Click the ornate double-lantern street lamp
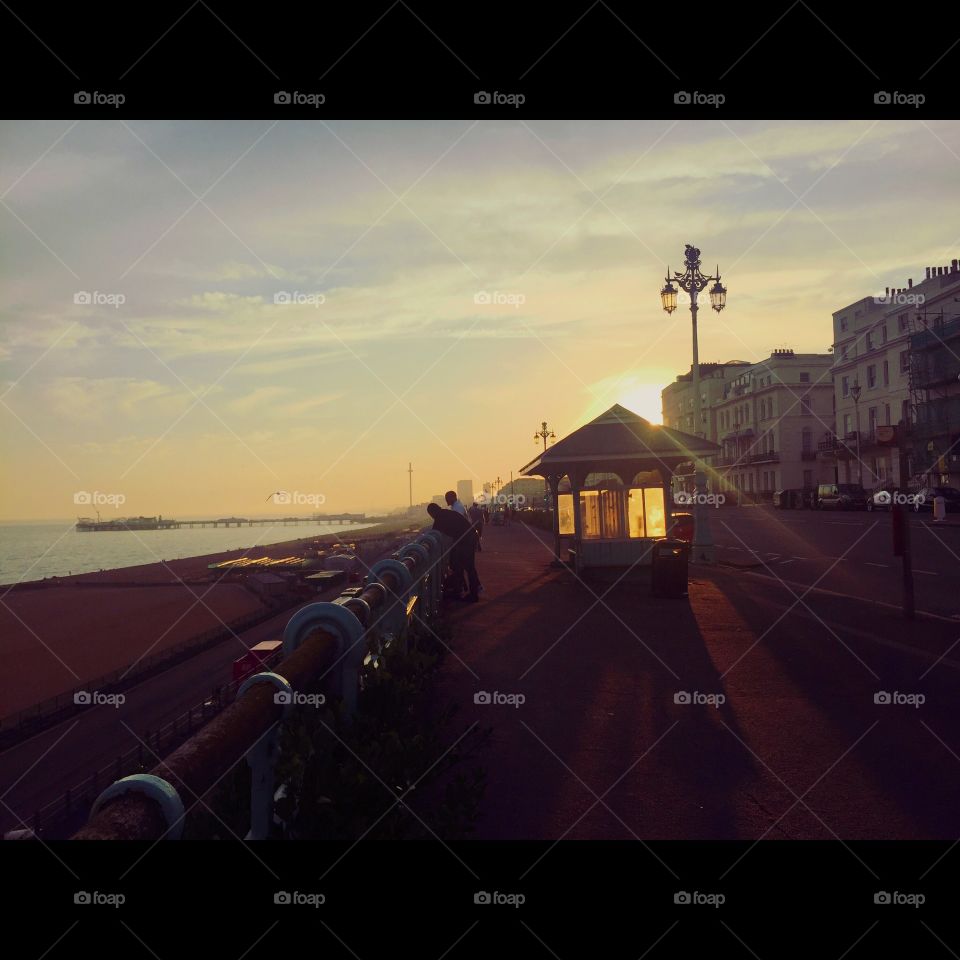The height and width of the screenshot is (960, 960). pyautogui.click(x=693, y=287)
